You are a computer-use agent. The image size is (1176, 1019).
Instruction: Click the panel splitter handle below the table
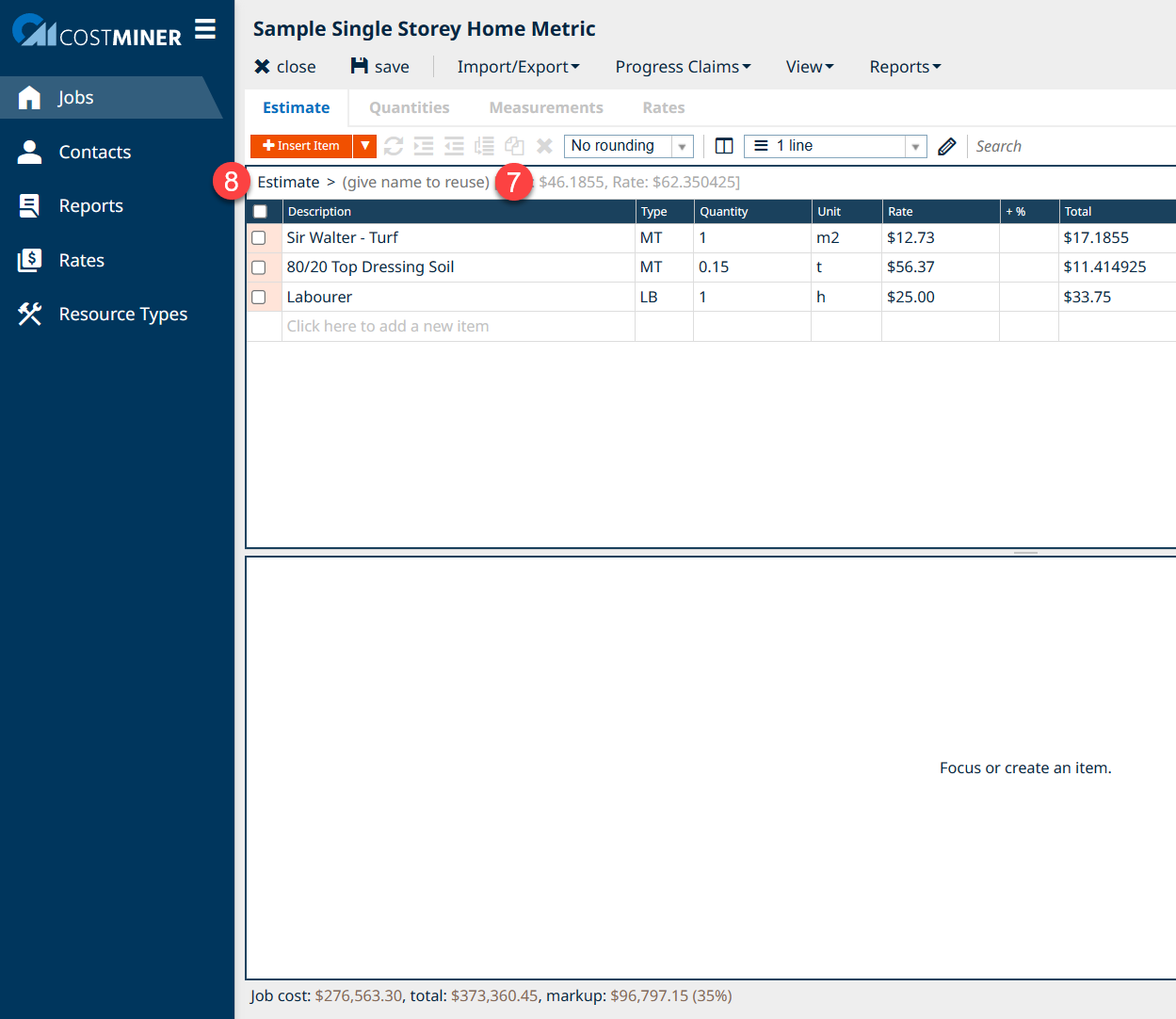[x=1026, y=553]
